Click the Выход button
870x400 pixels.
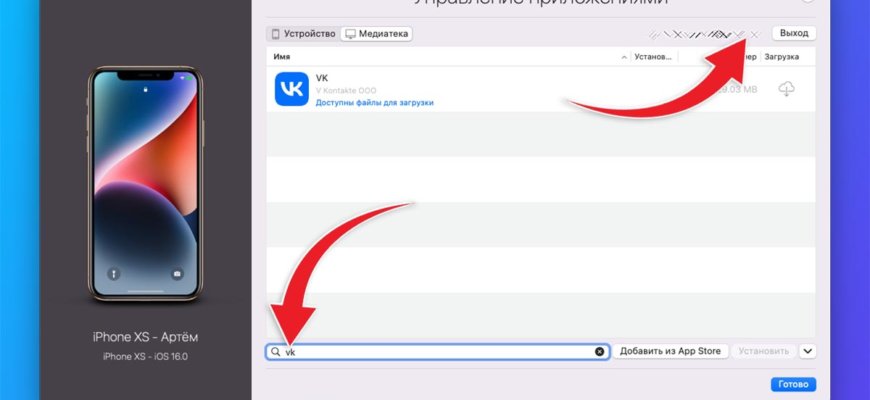pos(794,33)
